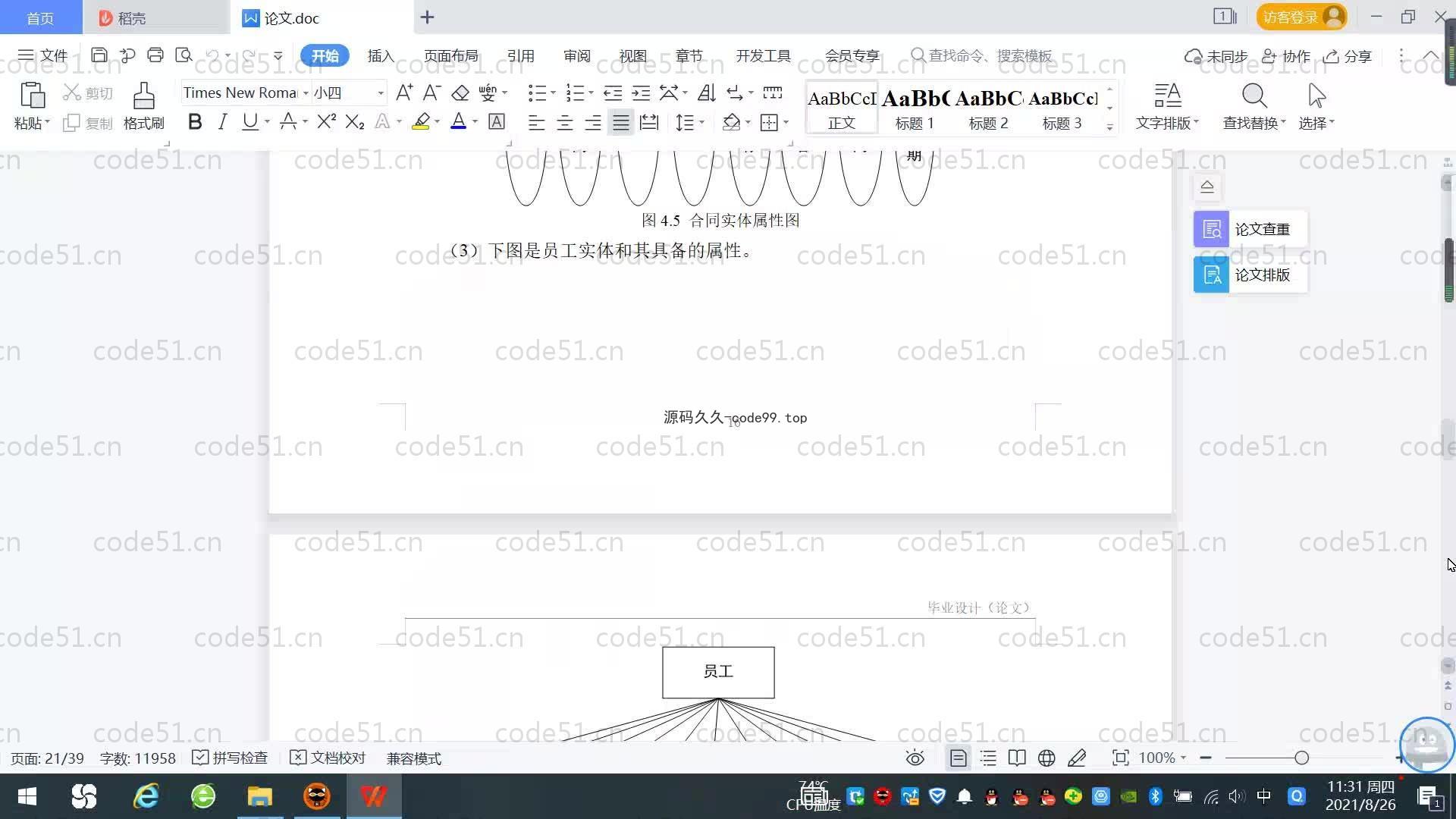Screen dimensions: 1456x819
Task: Toggle page view mode icon
Action: 959,758
